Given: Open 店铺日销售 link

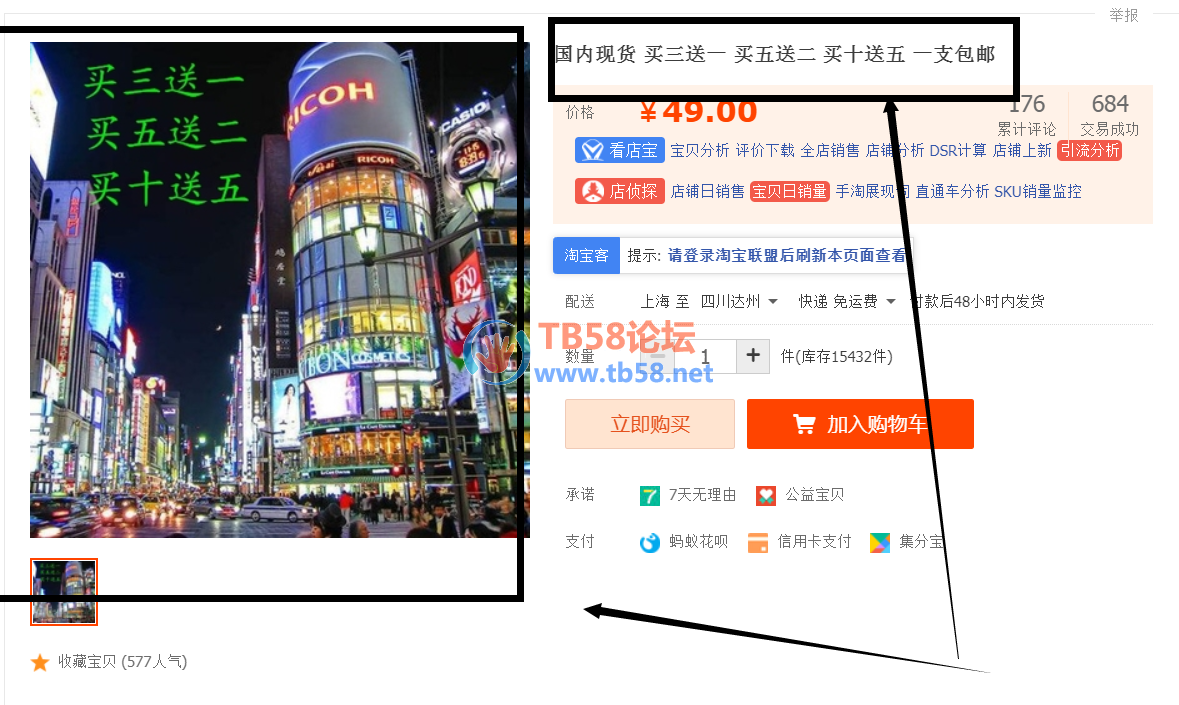Looking at the screenshot, I should tap(707, 192).
